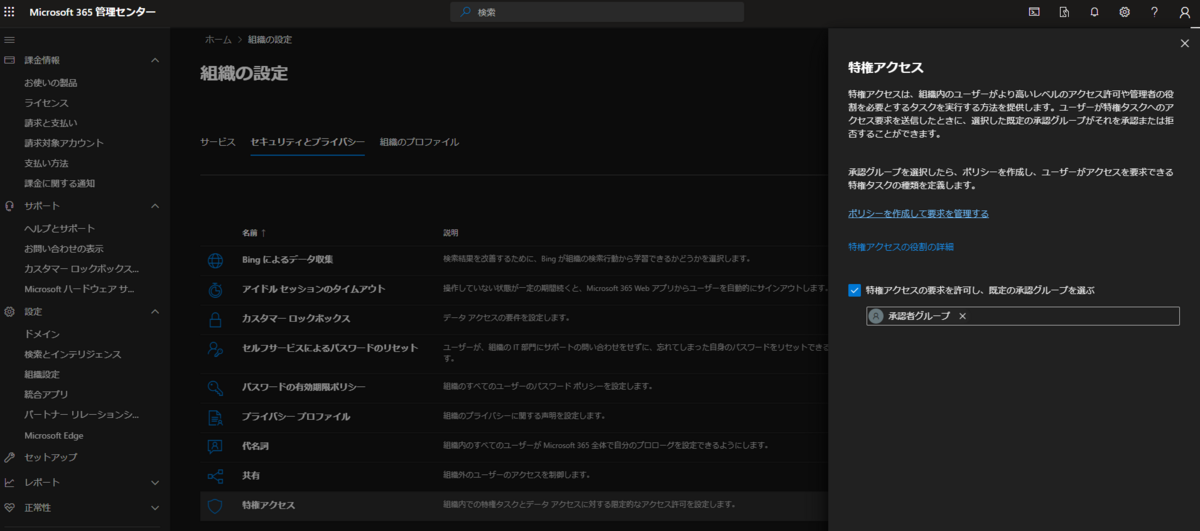Screen dimensions: 1200x531
Task: Click ポリシーを作成して要求を管理する link
Action: [x=918, y=213]
